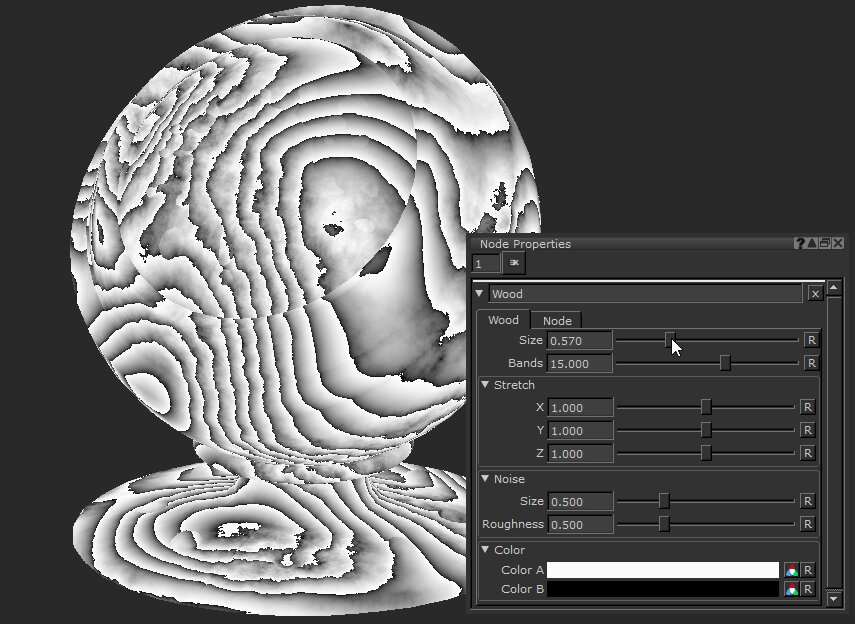The height and width of the screenshot is (624, 855).
Task: Select the Wood tab
Action: [x=503, y=320]
